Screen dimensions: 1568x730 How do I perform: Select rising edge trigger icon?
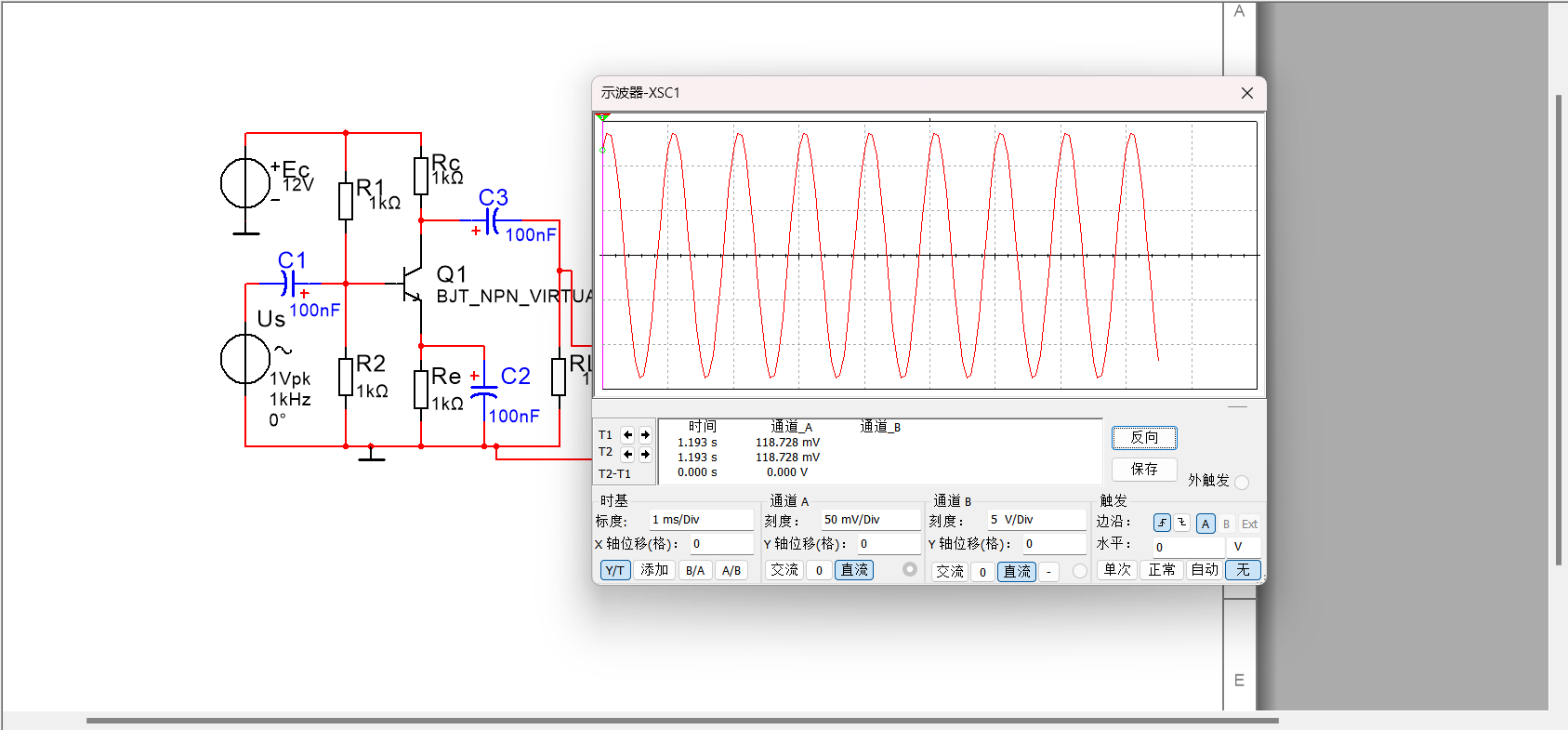(x=1162, y=524)
